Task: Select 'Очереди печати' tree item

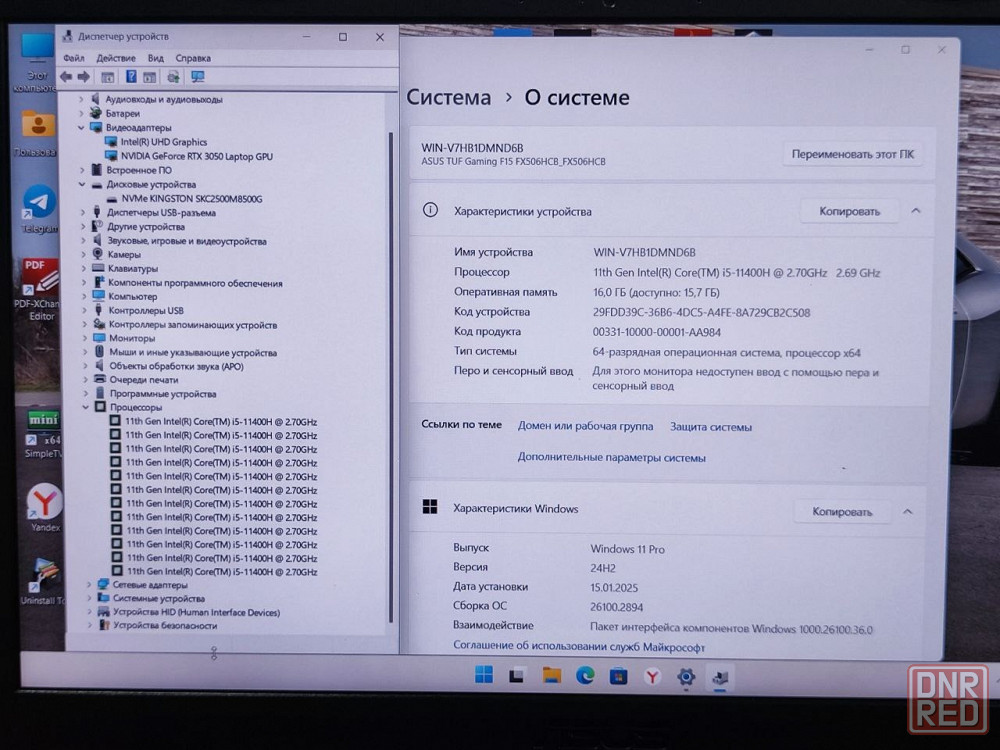Action: 143,379
